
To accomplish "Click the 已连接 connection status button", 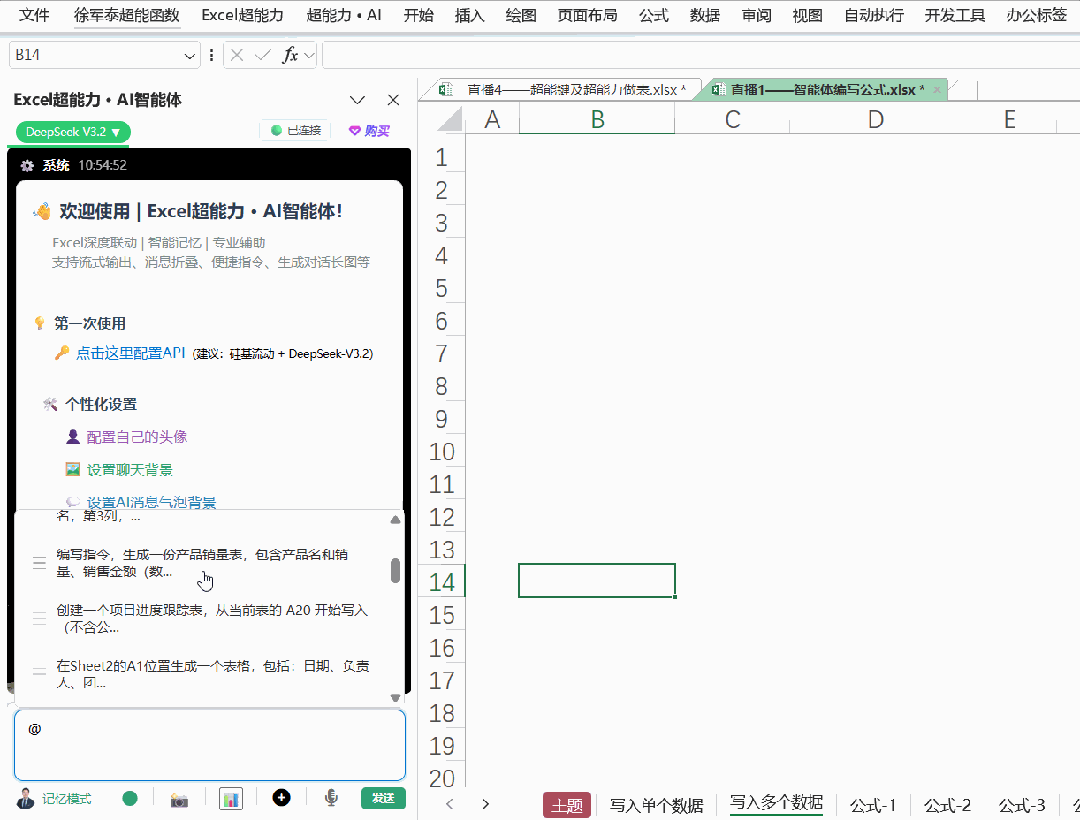I will (296, 130).
